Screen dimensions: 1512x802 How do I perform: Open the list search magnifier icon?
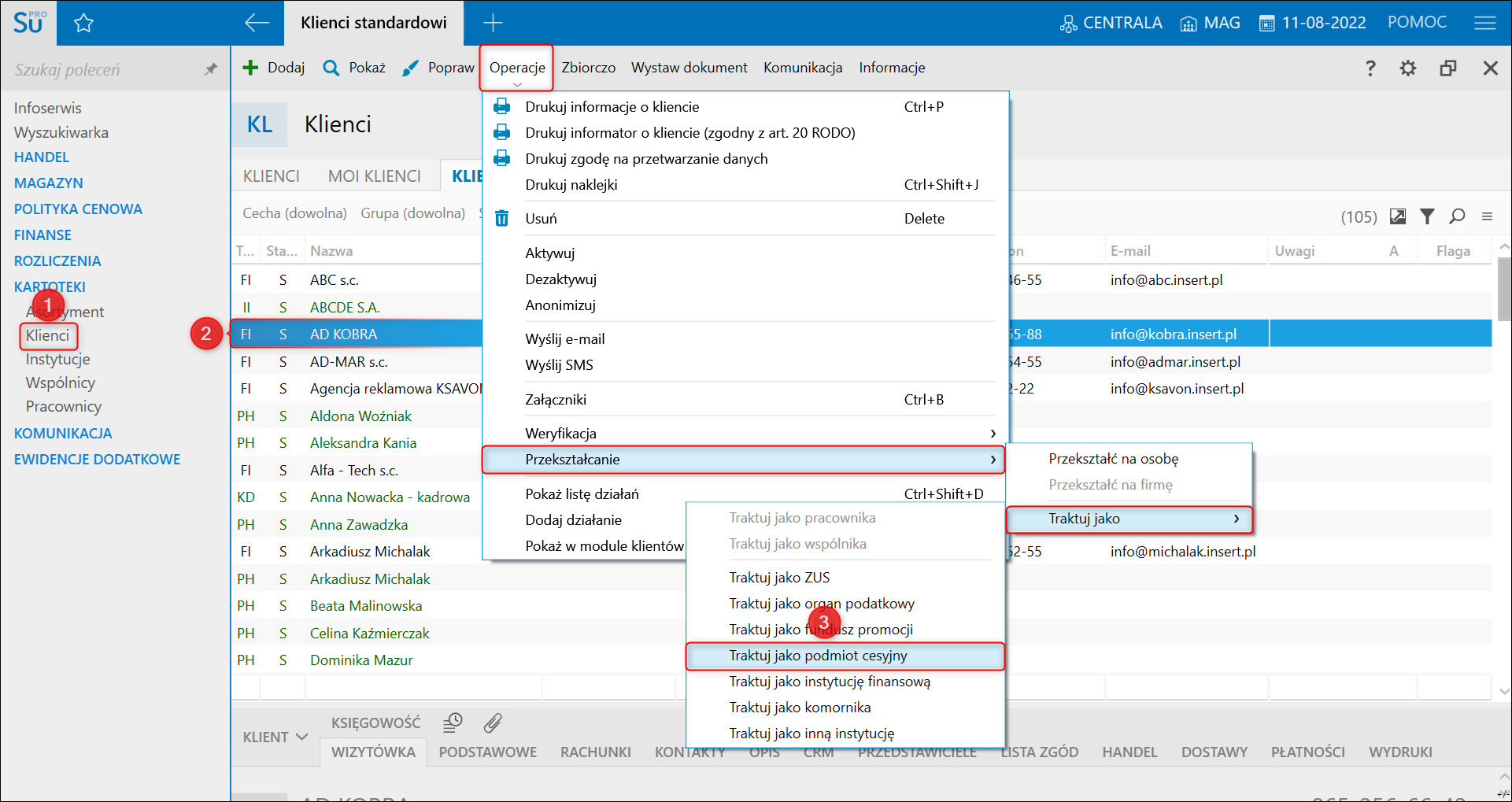point(1457,216)
